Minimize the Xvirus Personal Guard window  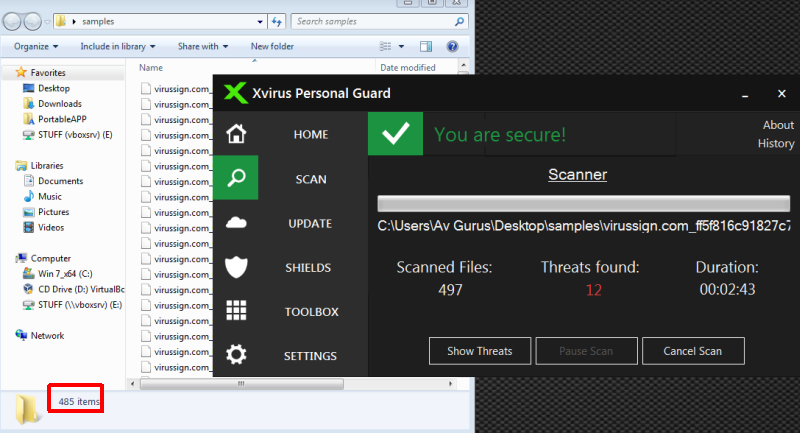pos(745,94)
